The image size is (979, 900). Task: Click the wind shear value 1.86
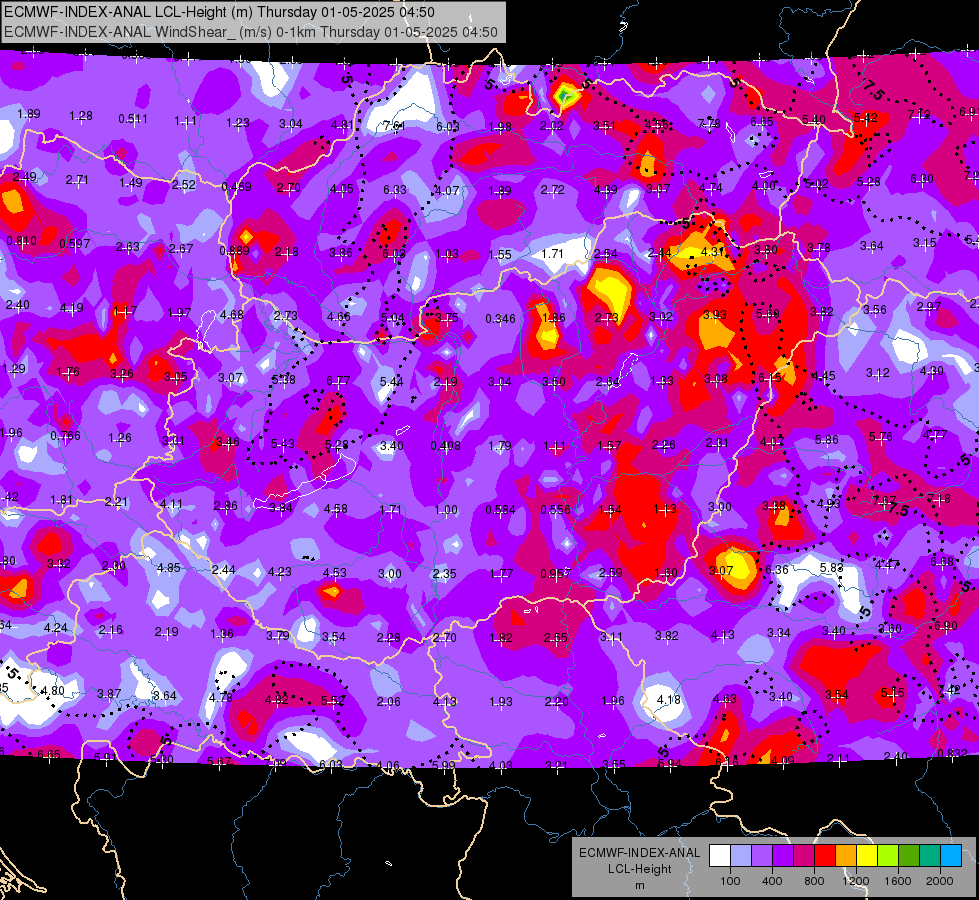(x=554, y=317)
